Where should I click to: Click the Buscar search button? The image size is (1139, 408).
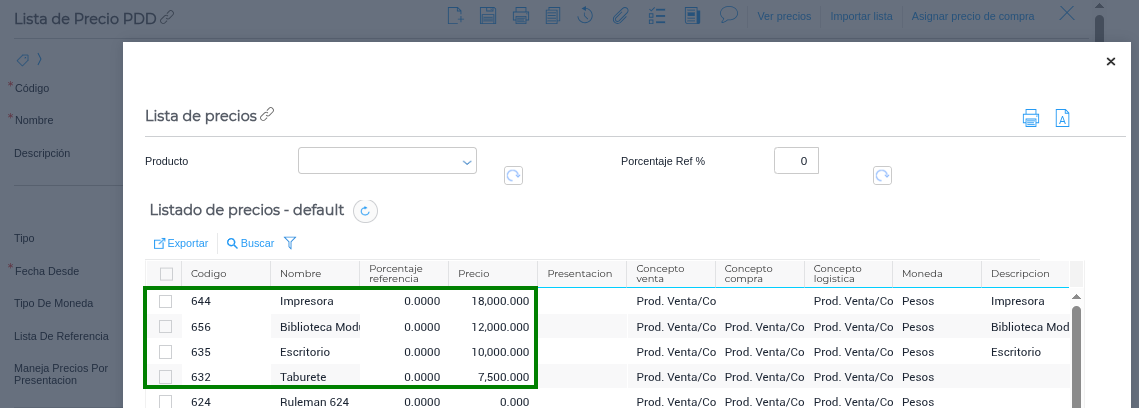point(250,243)
